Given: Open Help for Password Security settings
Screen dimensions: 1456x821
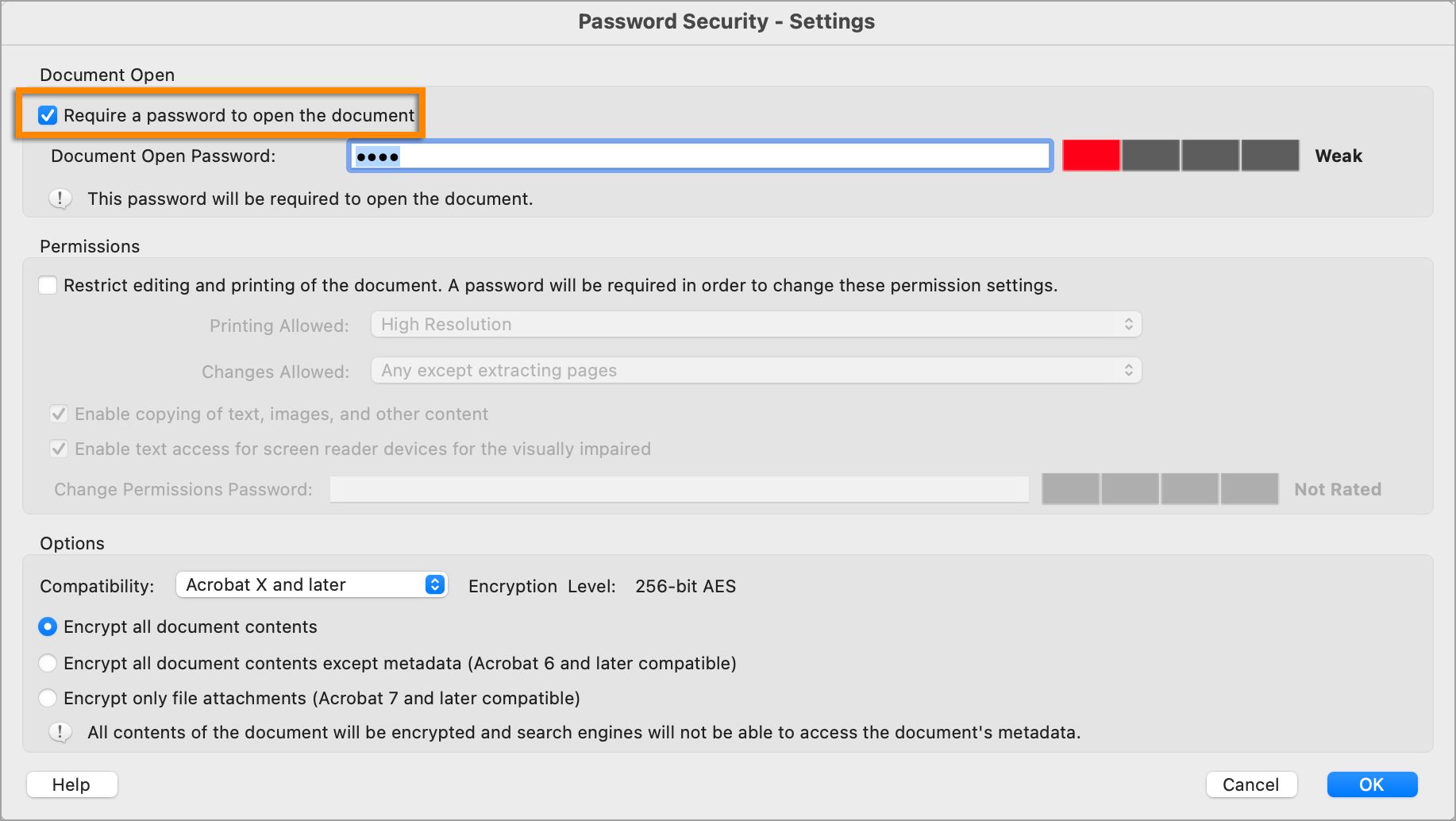Looking at the screenshot, I should 71,784.
